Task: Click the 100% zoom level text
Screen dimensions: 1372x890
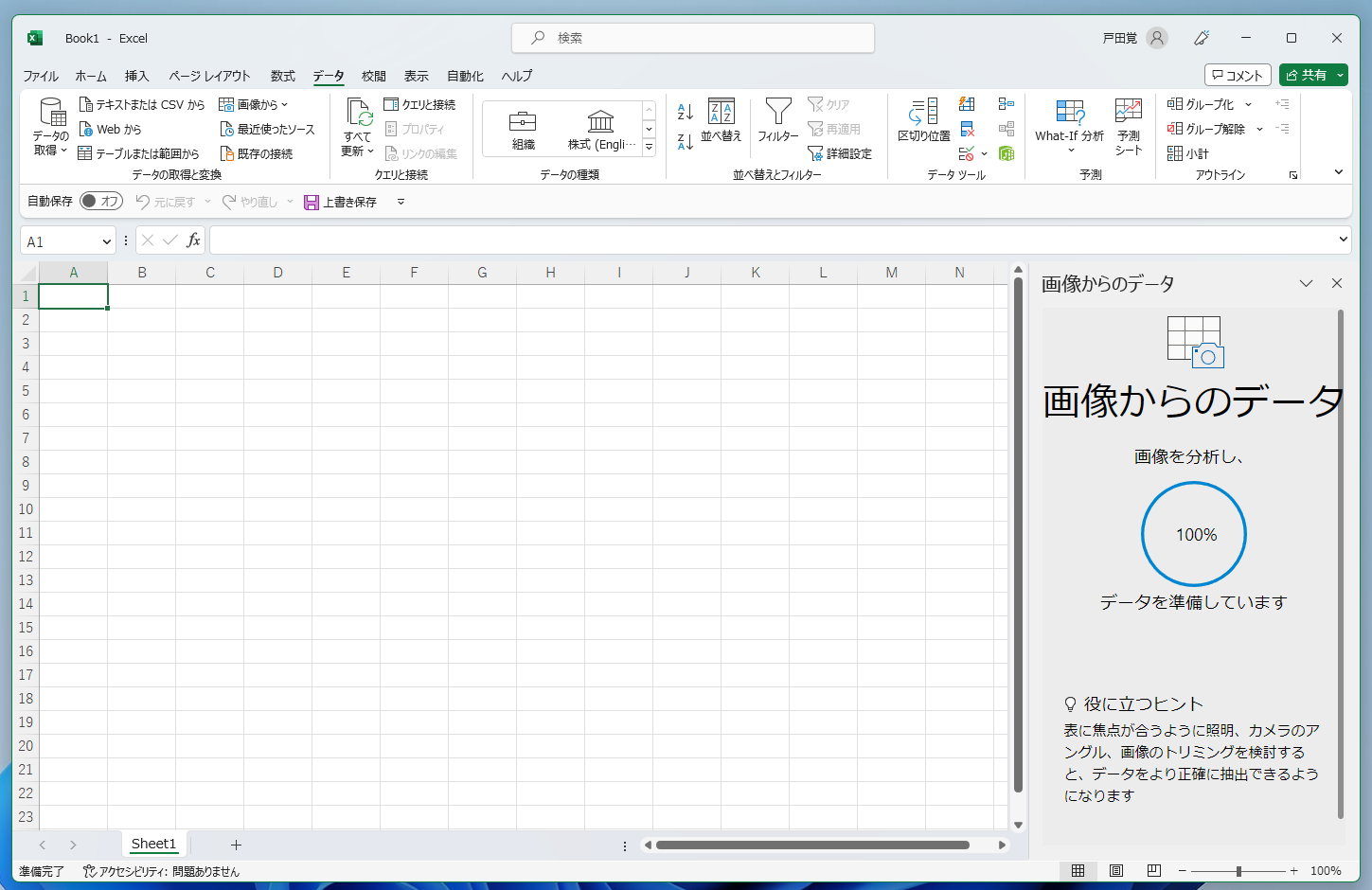Action: point(1326,871)
